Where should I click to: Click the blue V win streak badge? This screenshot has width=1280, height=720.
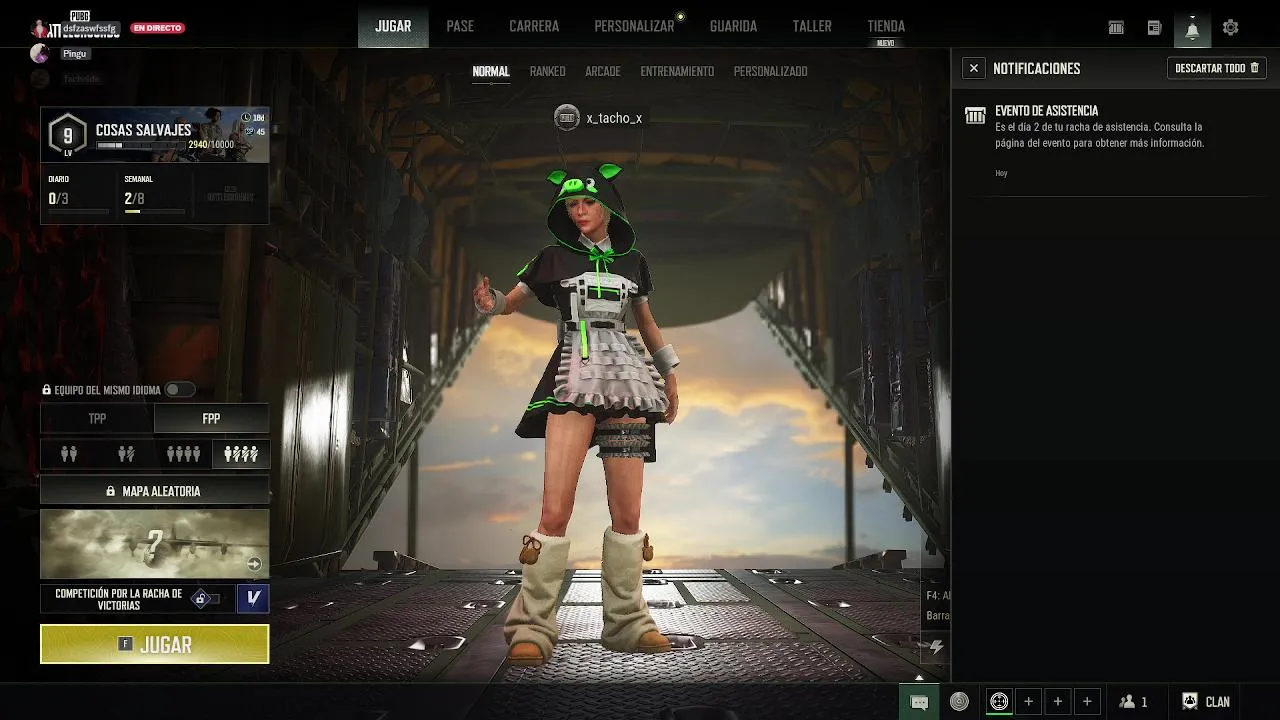click(253, 599)
